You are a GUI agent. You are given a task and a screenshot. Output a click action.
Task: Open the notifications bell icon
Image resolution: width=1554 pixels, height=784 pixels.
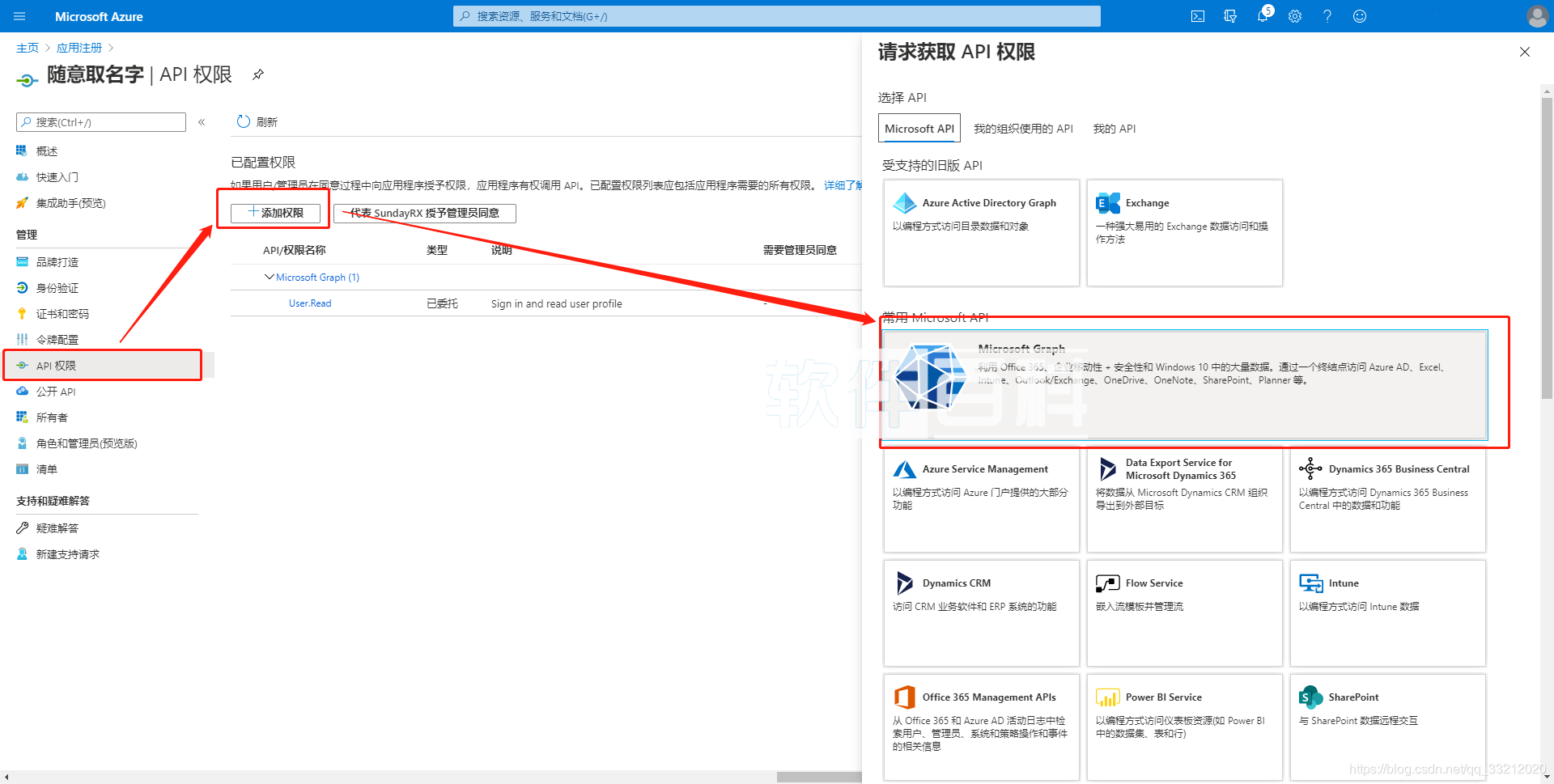pos(1263,16)
